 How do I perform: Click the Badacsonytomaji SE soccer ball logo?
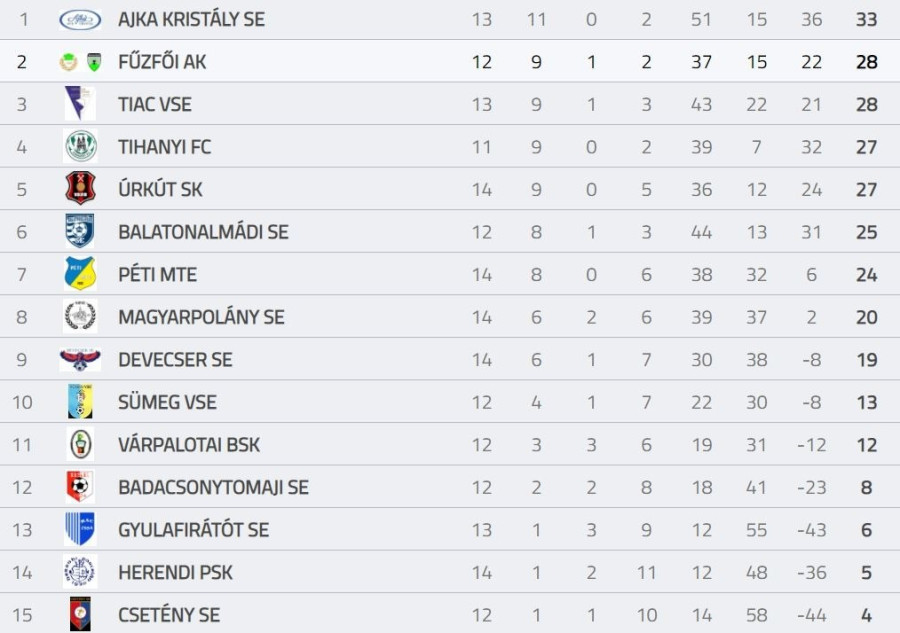[80, 487]
